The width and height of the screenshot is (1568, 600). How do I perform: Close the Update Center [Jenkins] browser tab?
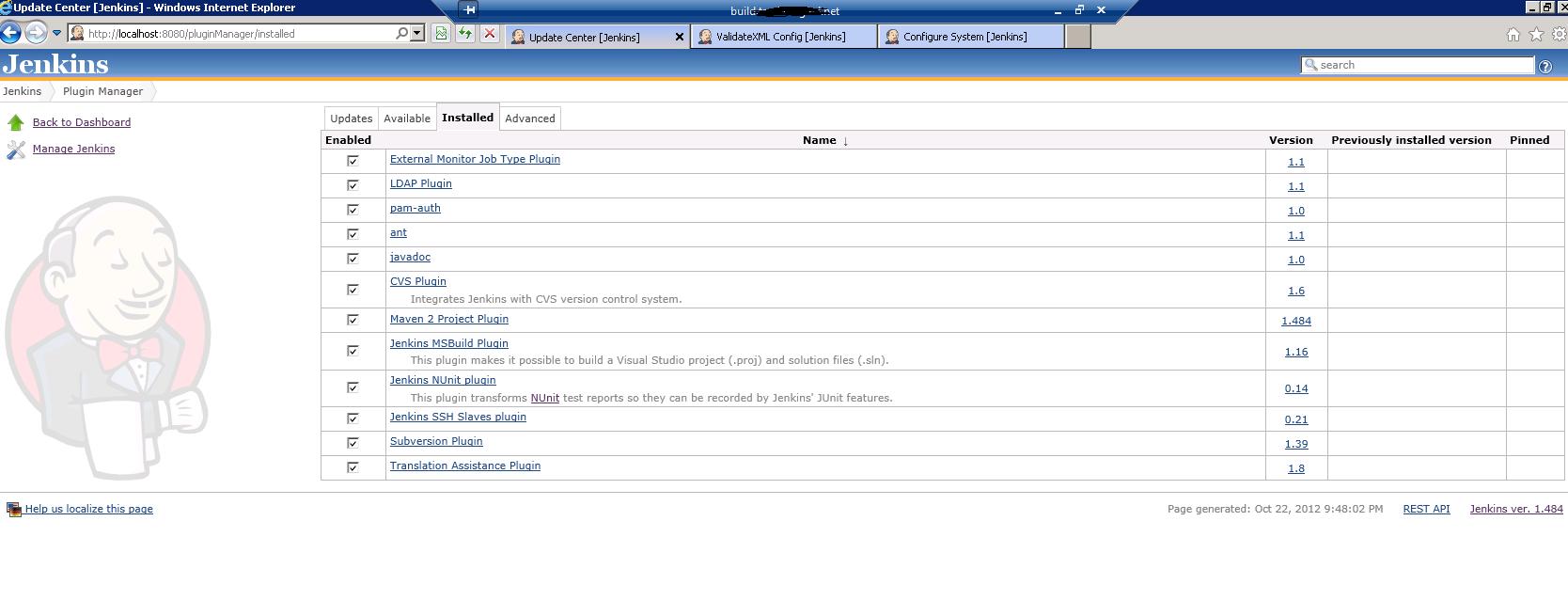point(680,37)
